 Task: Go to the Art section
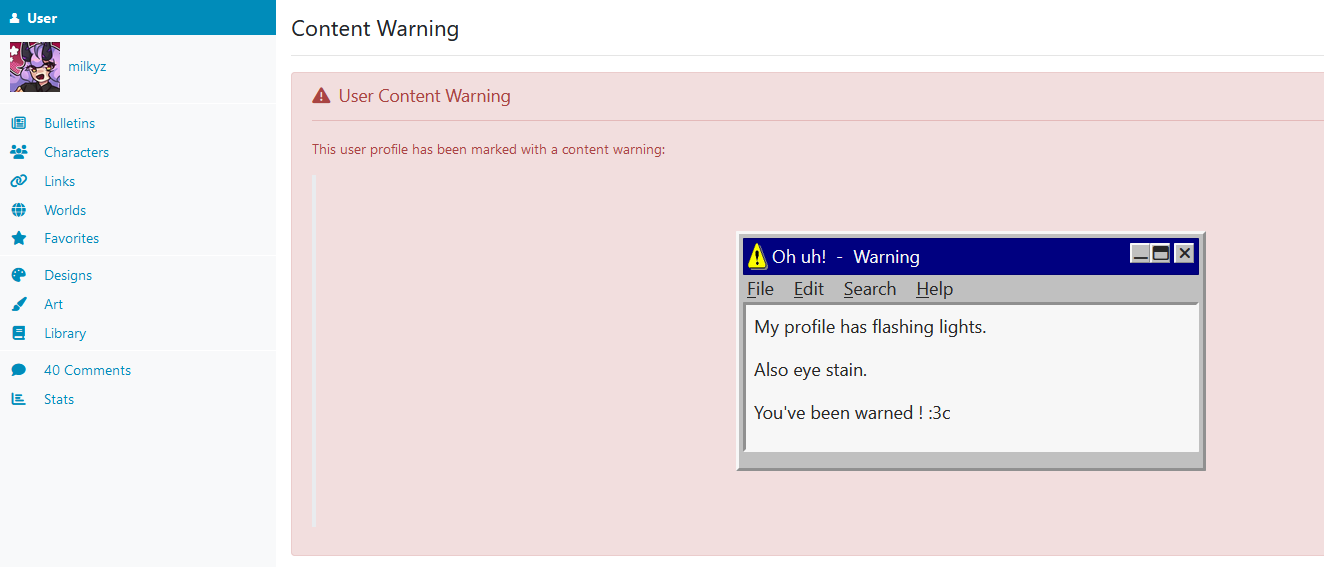(x=53, y=304)
